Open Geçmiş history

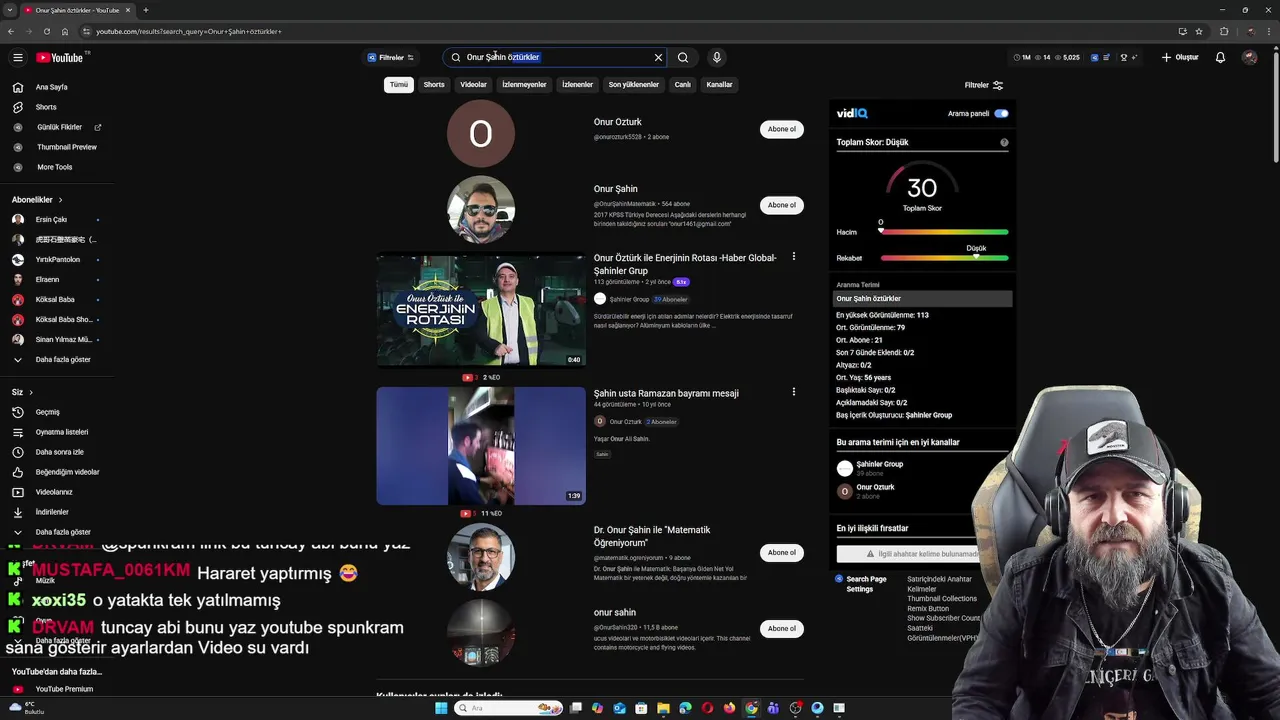point(47,412)
